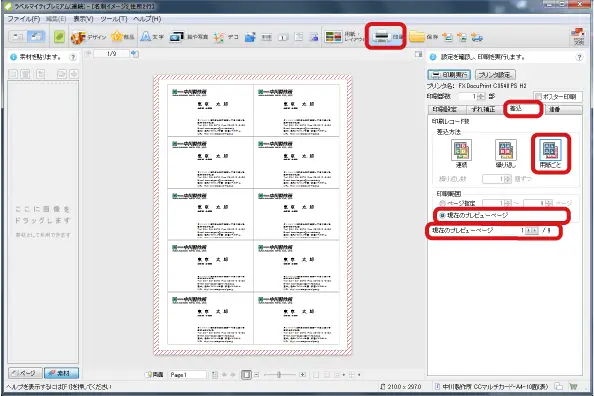Click the help icon beside 素材を貼ります
This screenshot has width=594, height=396.
coord(73,57)
